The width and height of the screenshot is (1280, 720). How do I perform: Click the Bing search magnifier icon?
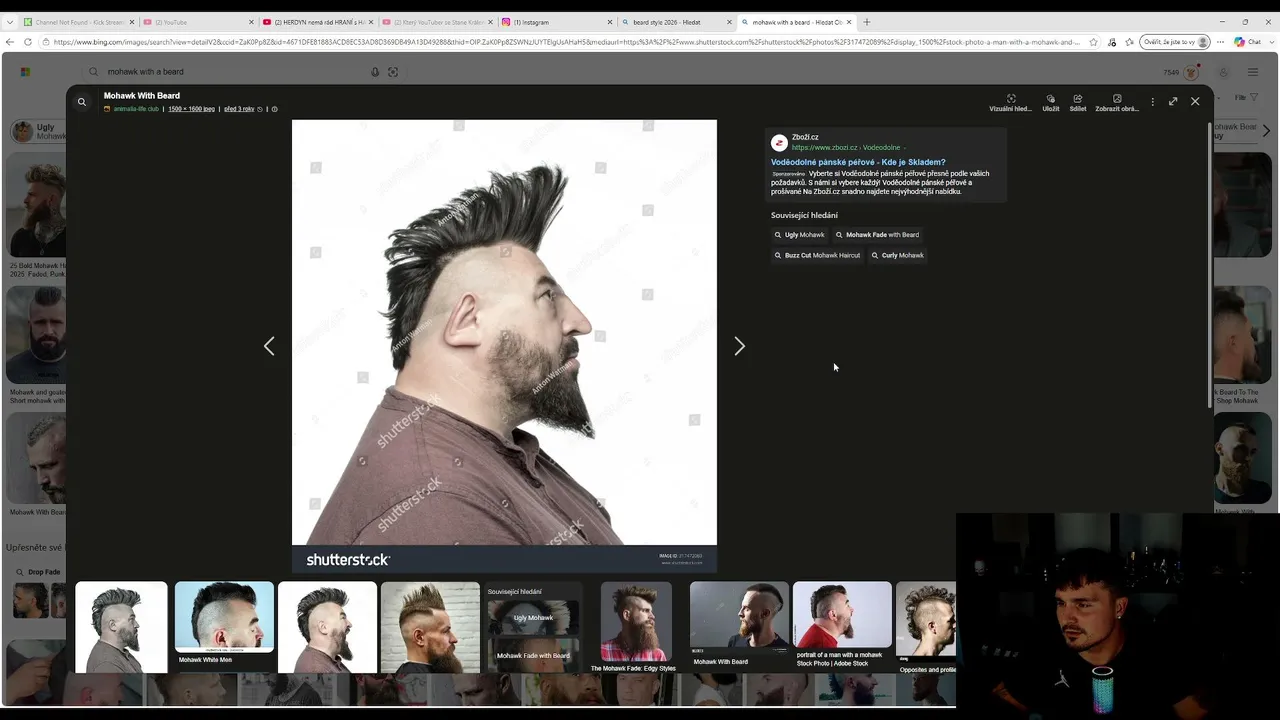tap(94, 72)
